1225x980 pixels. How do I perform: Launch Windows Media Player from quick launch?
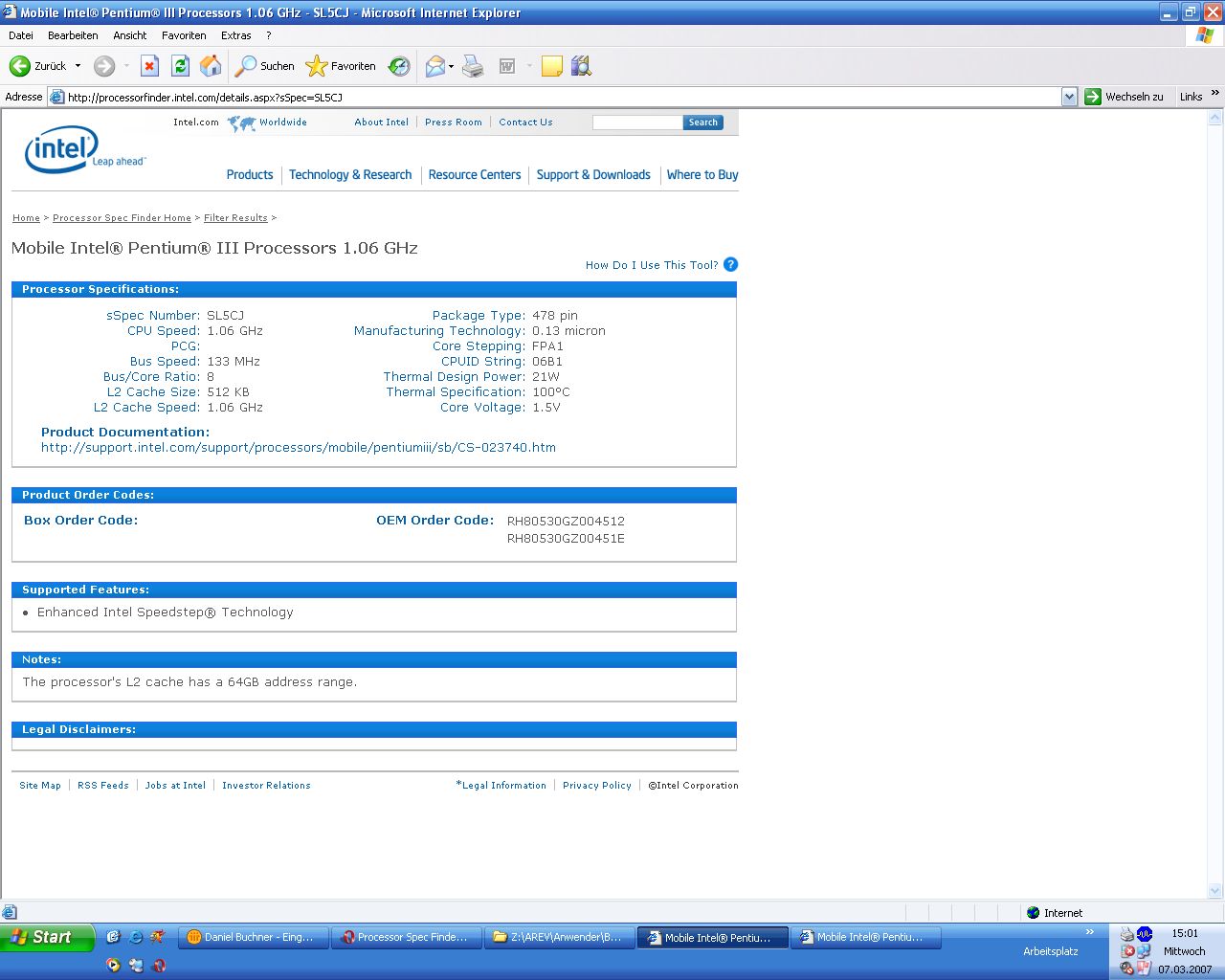click(x=113, y=965)
